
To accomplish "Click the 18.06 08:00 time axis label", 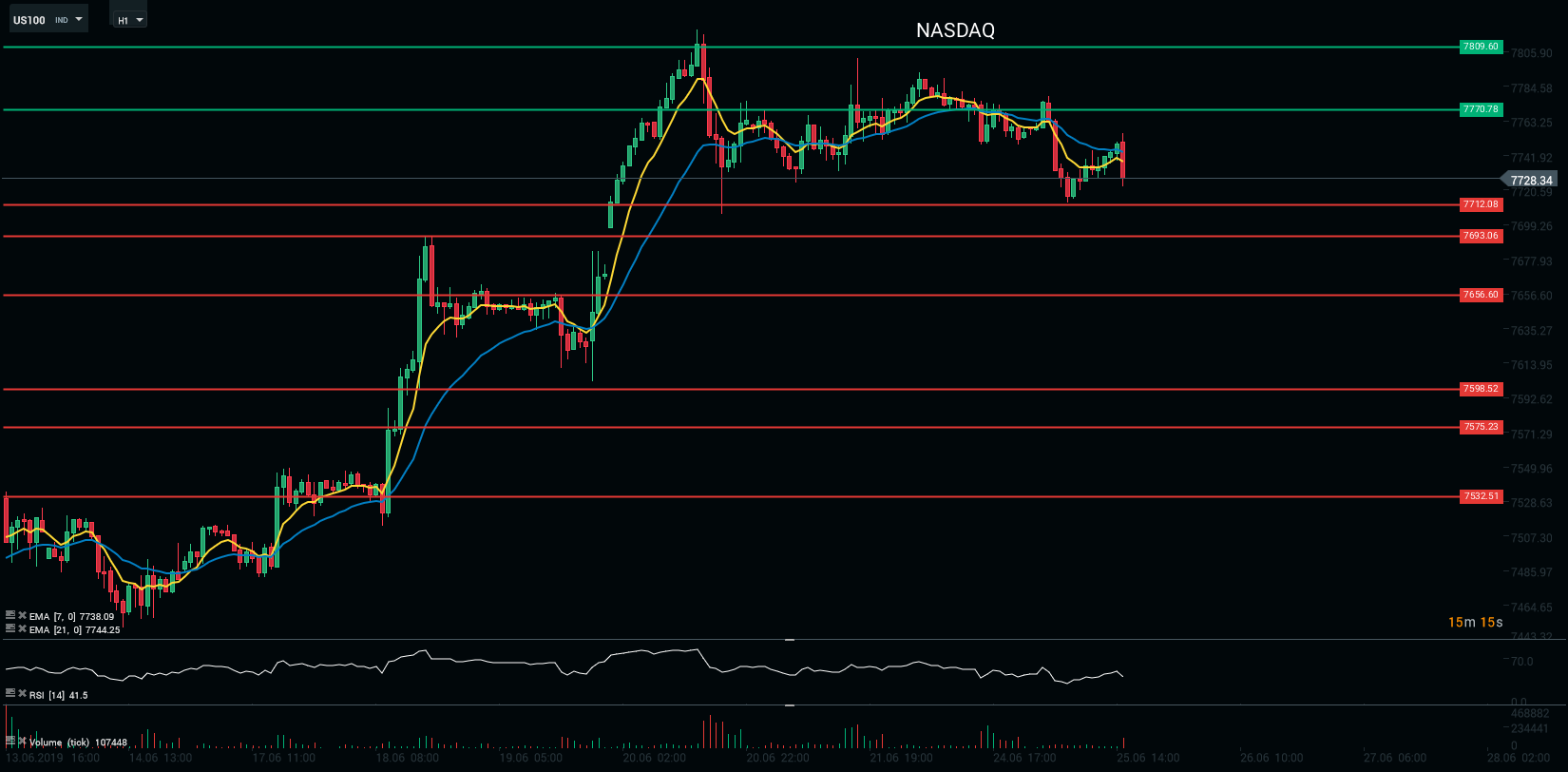I will (408, 758).
